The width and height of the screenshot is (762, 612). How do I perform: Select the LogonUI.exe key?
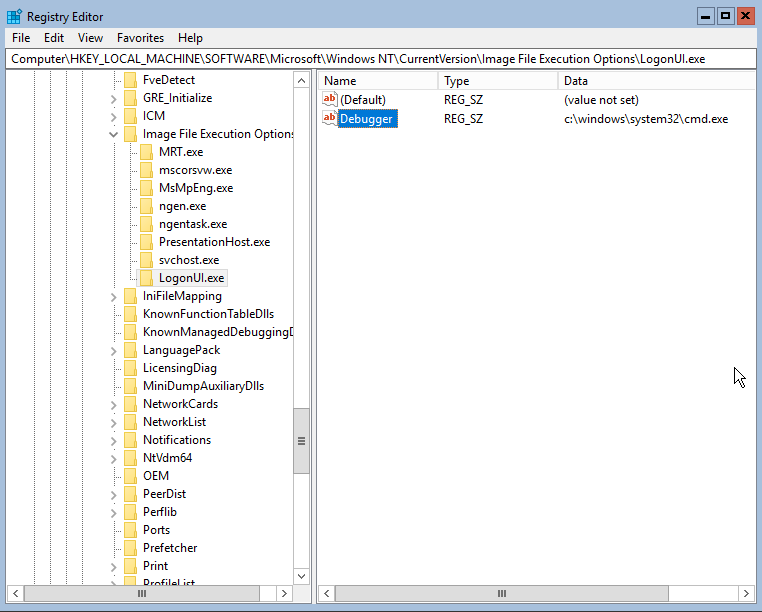pos(191,278)
